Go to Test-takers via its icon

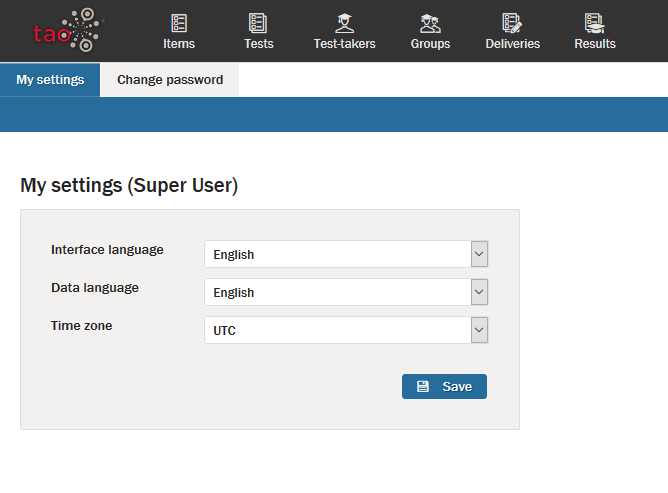[x=344, y=23]
